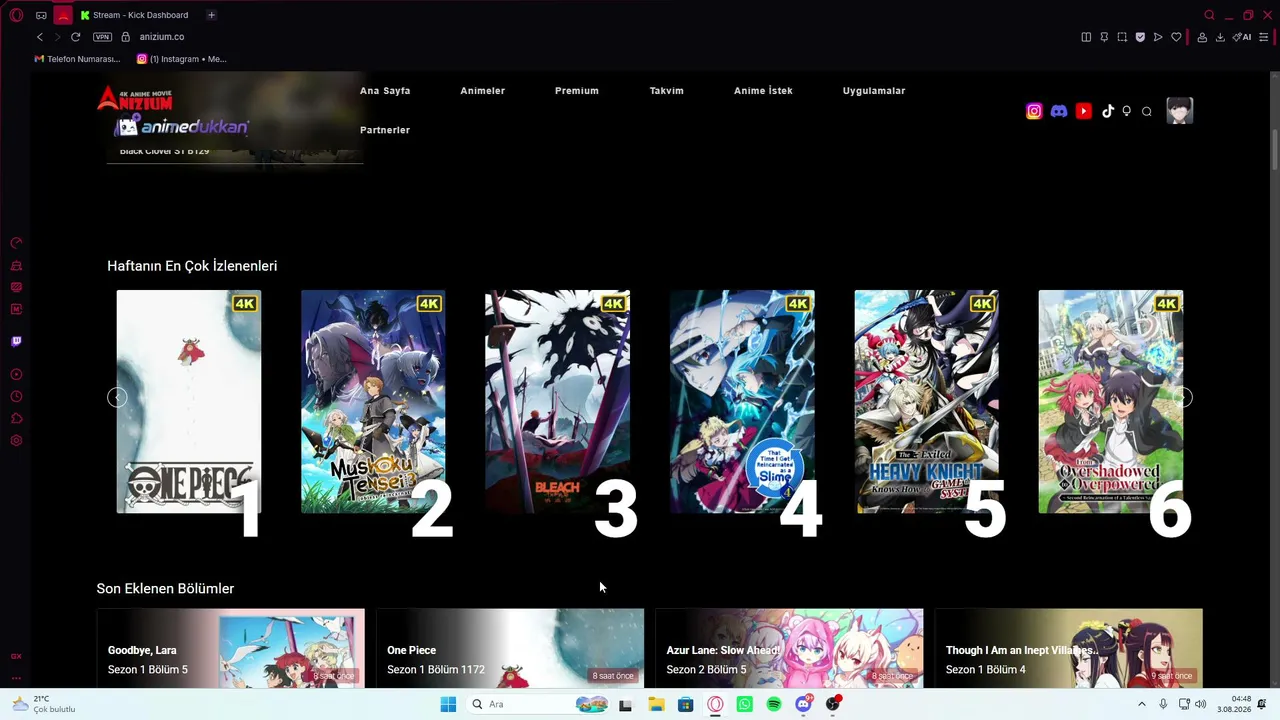Open the Twitch icon in Opera sidebar
This screenshot has height=720, width=1280.
pyautogui.click(x=16, y=342)
